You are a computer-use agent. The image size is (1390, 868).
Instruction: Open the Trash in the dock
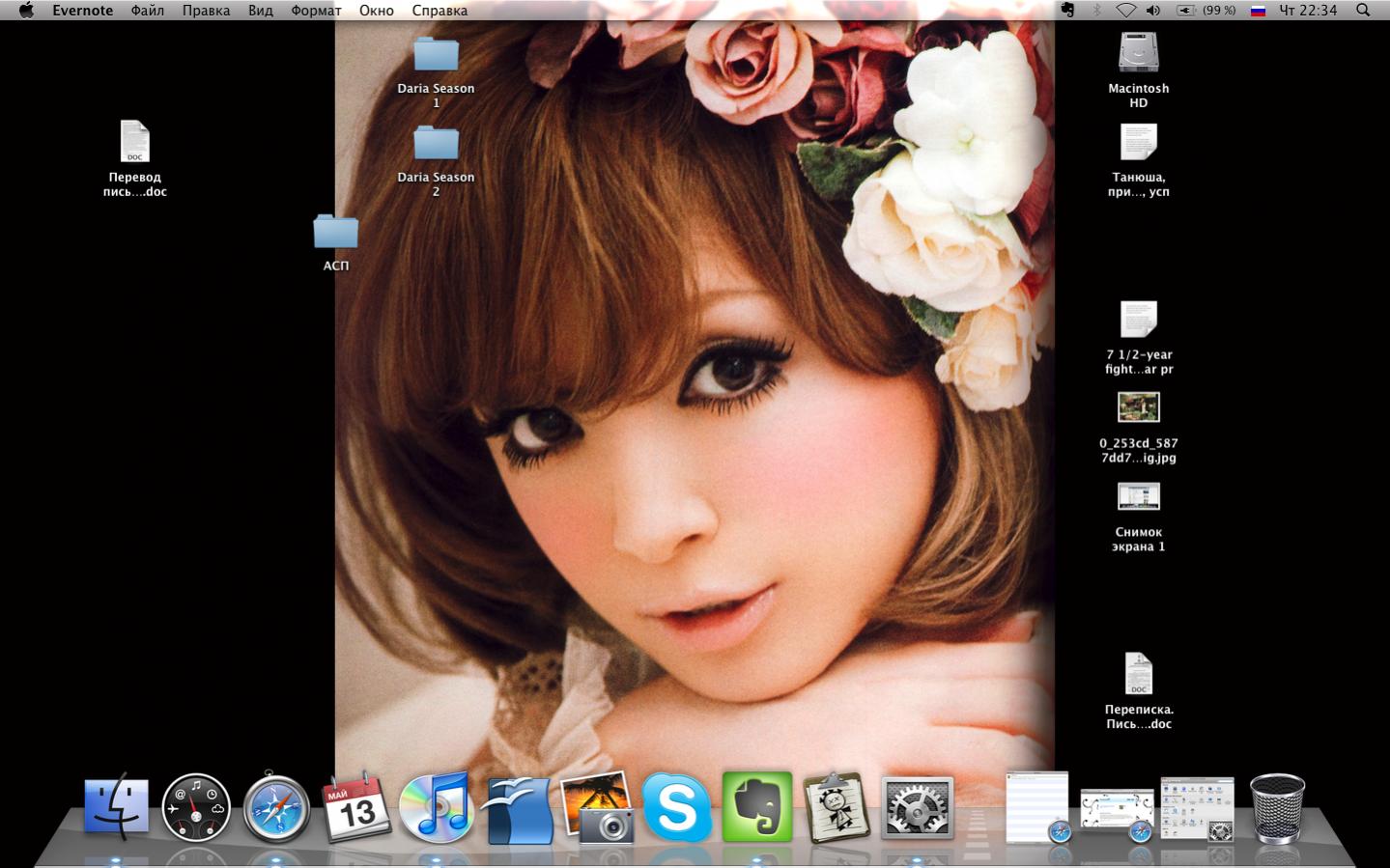(x=1277, y=809)
